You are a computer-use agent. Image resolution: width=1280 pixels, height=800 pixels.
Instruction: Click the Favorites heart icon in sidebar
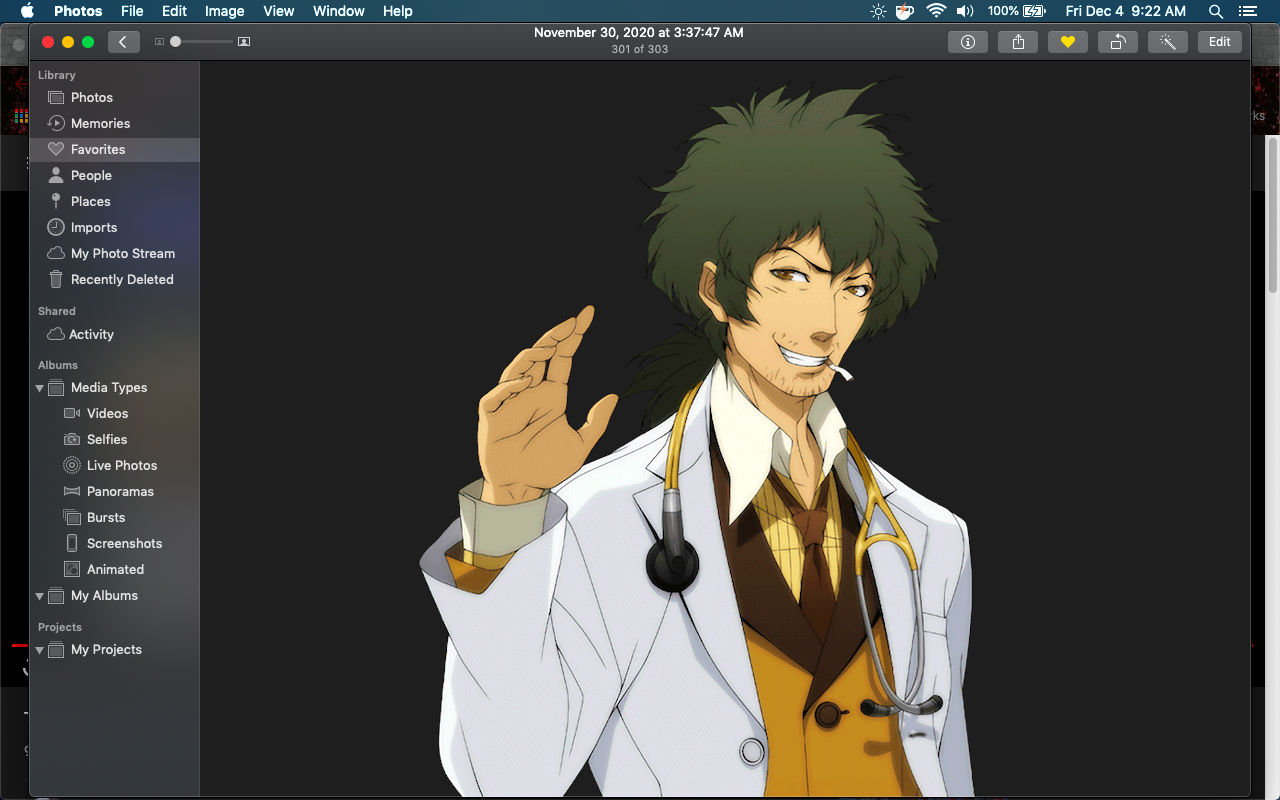point(56,149)
